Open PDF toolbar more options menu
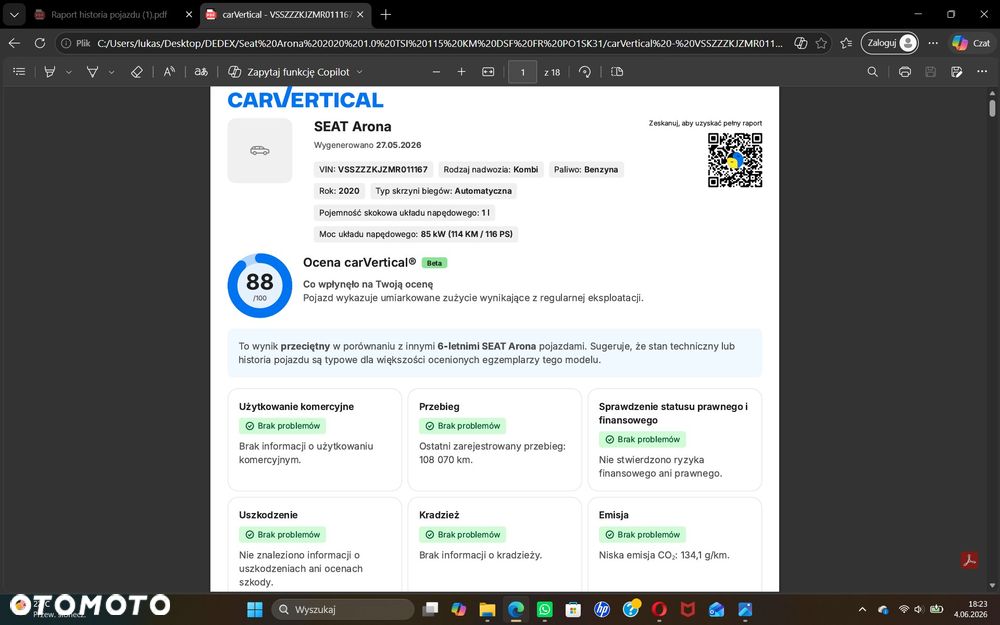 [x=982, y=72]
